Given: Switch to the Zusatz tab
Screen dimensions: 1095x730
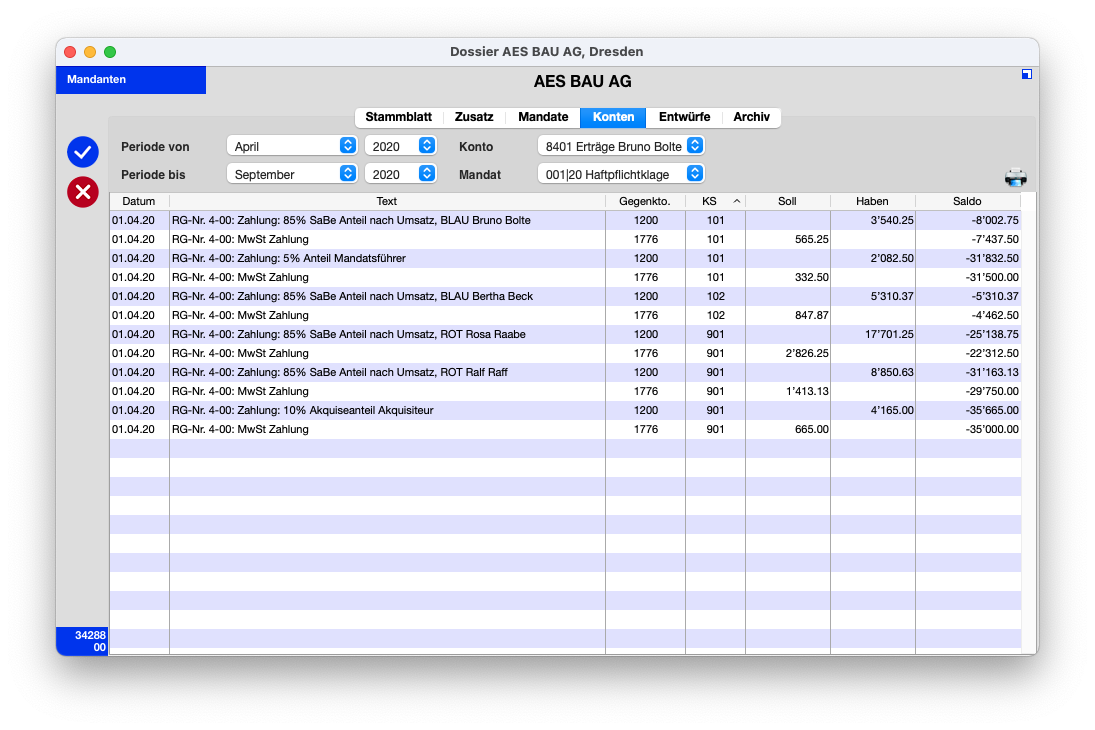Looking at the screenshot, I should (473, 117).
